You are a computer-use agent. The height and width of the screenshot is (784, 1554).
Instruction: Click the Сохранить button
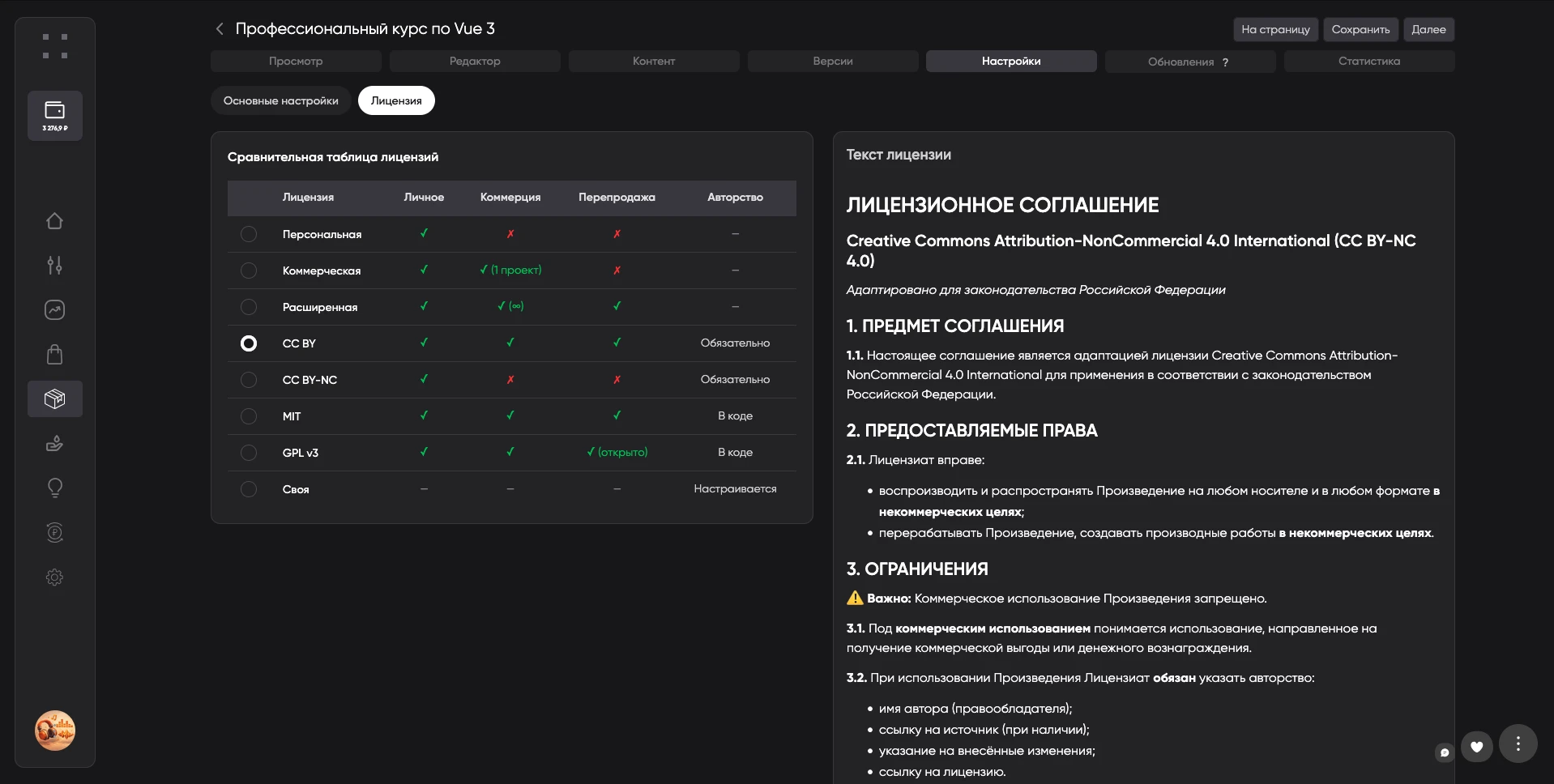point(1360,30)
